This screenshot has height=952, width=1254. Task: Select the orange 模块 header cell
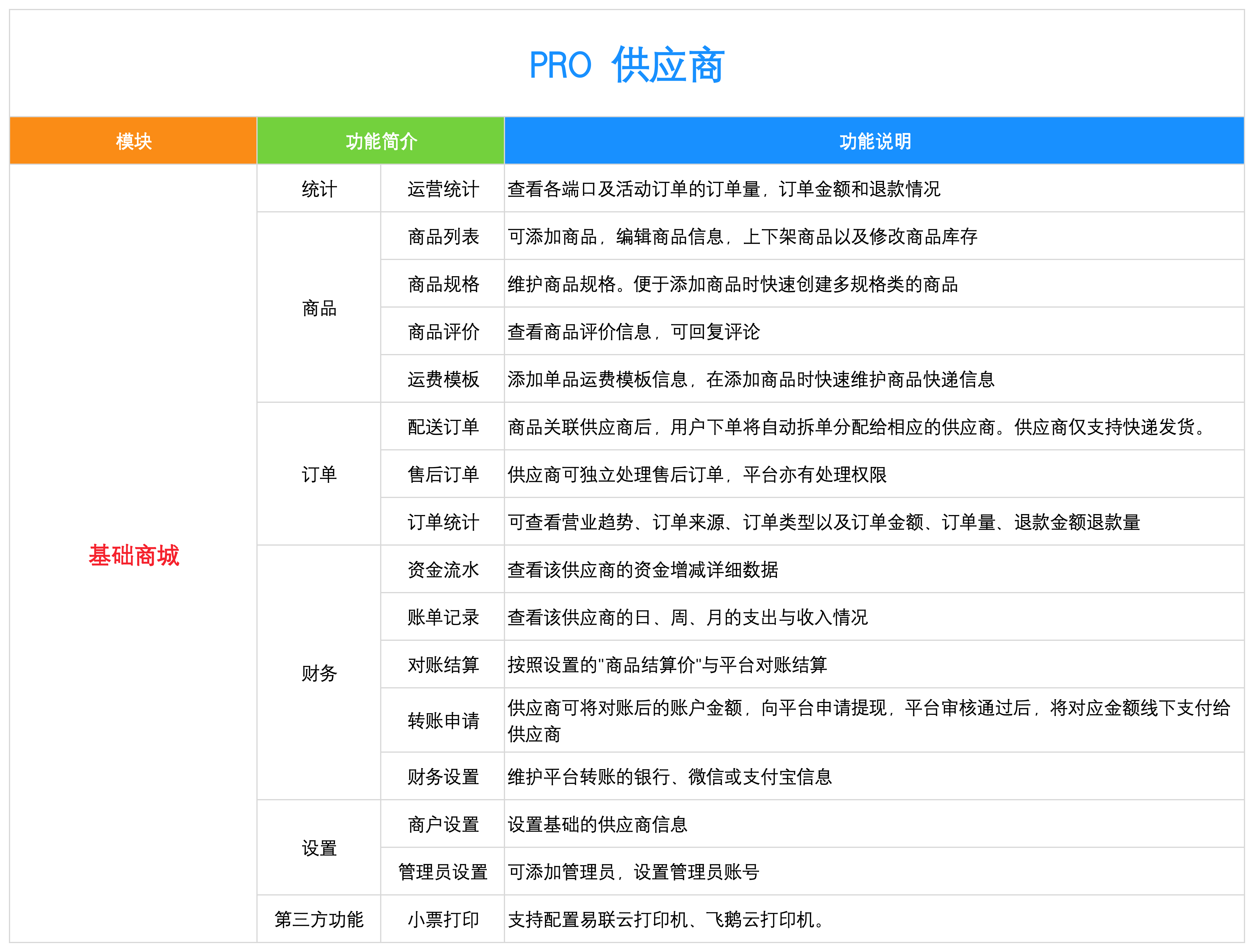(x=133, y=141)
